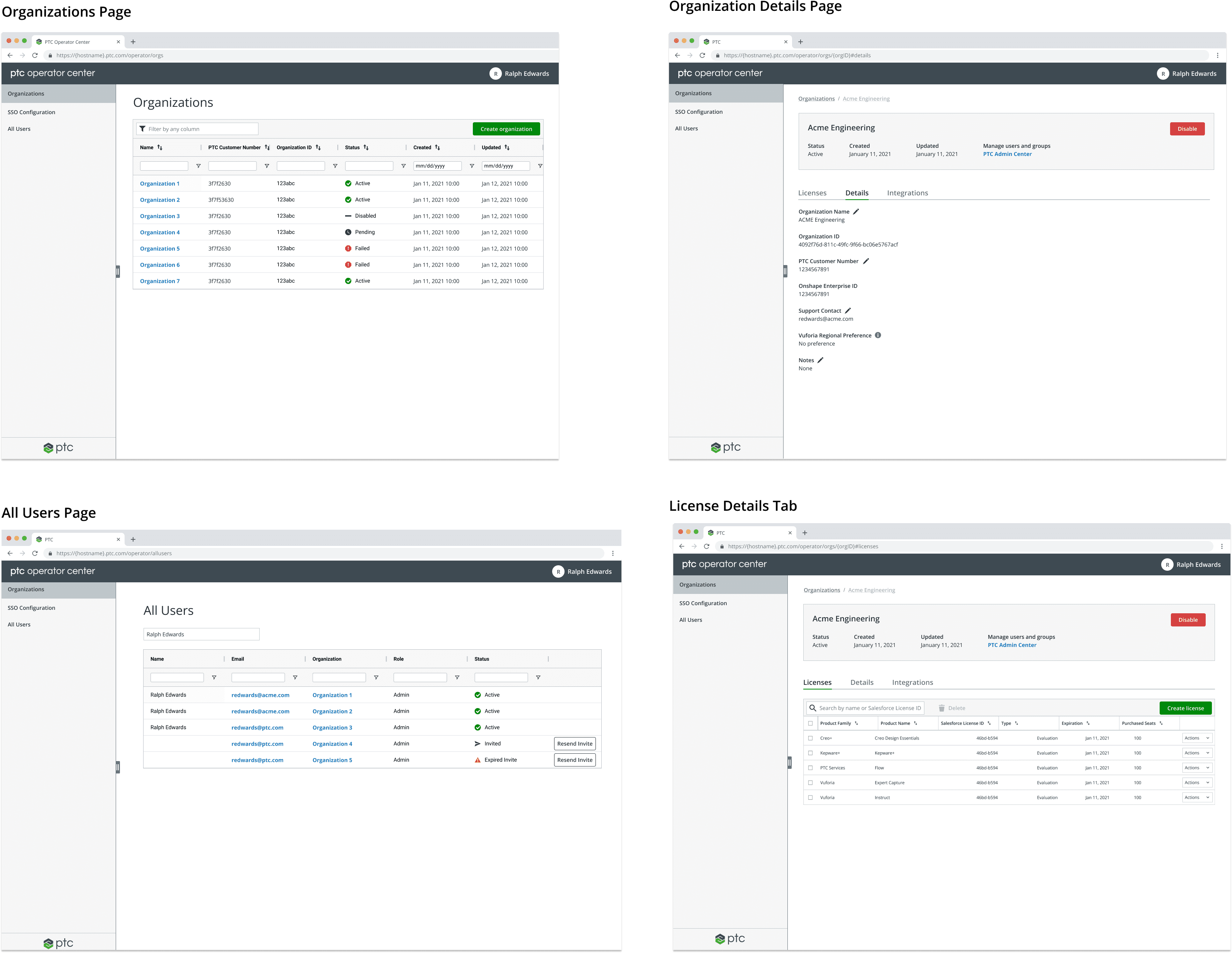Edit PTC Customer Number via pencil icon
The image size is (1232, 953).
click(866, 261)
